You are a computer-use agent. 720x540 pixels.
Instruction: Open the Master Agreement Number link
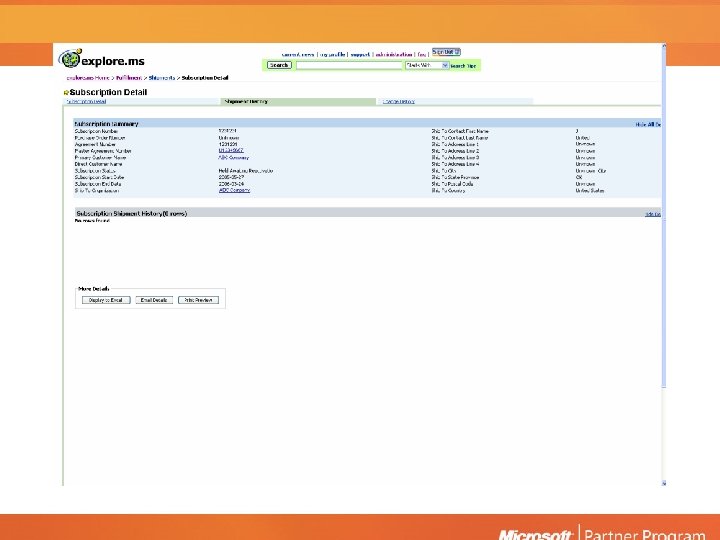pos(231,151)
